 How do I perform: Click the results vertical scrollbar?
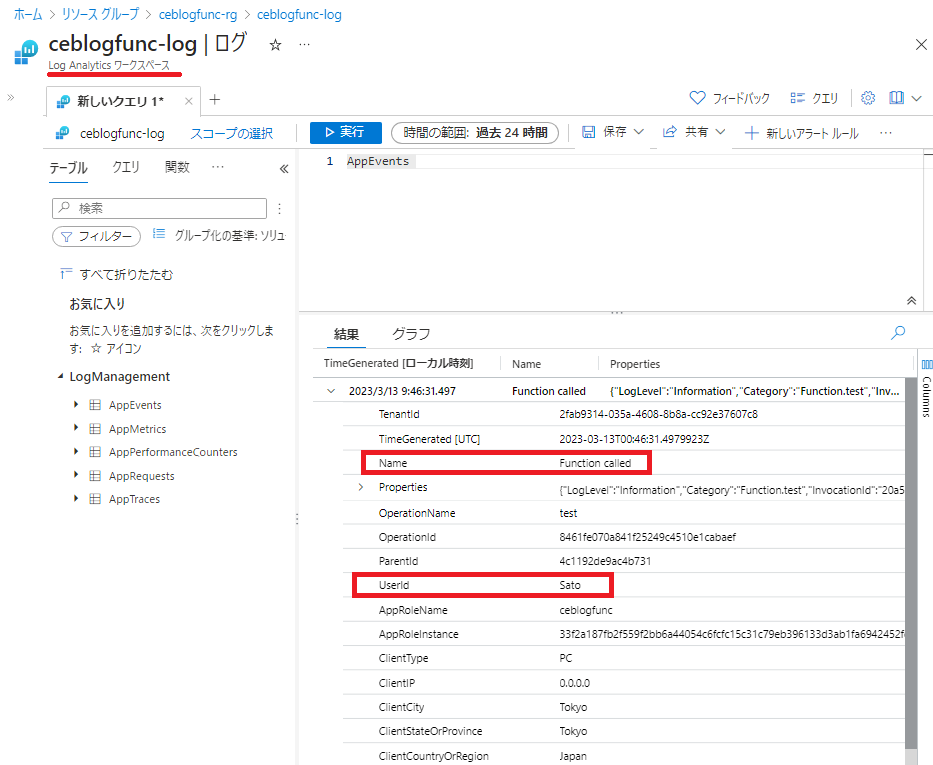click(910, 563)
